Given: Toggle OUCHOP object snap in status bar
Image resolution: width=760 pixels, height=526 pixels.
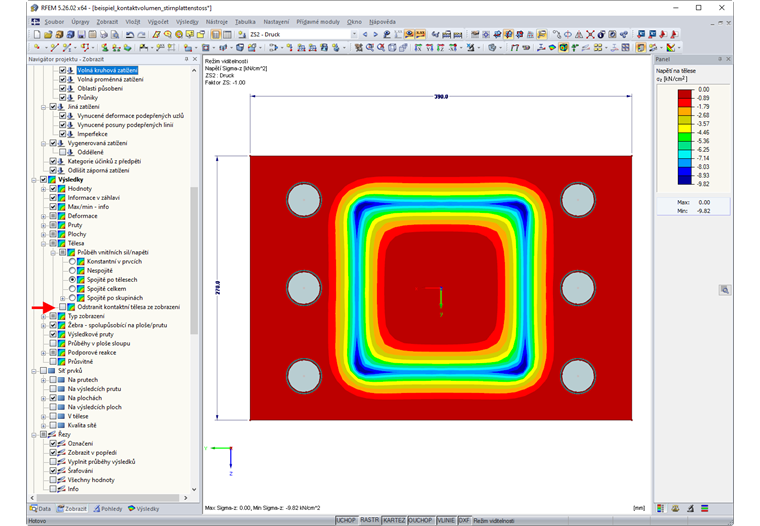Looking at the screenshot, I should click(420, 520).
